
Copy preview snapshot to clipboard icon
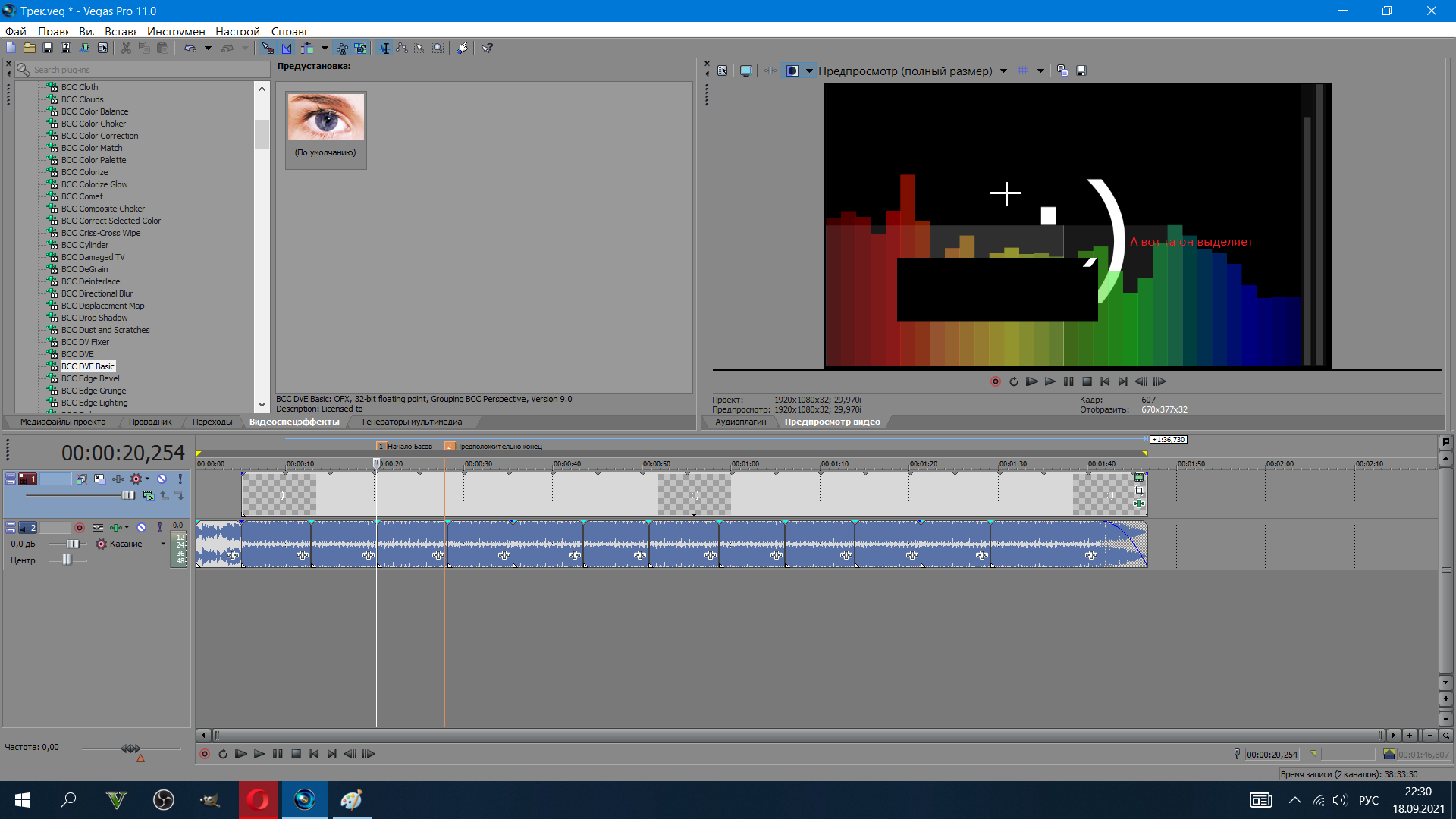[x=1062, y=71]
